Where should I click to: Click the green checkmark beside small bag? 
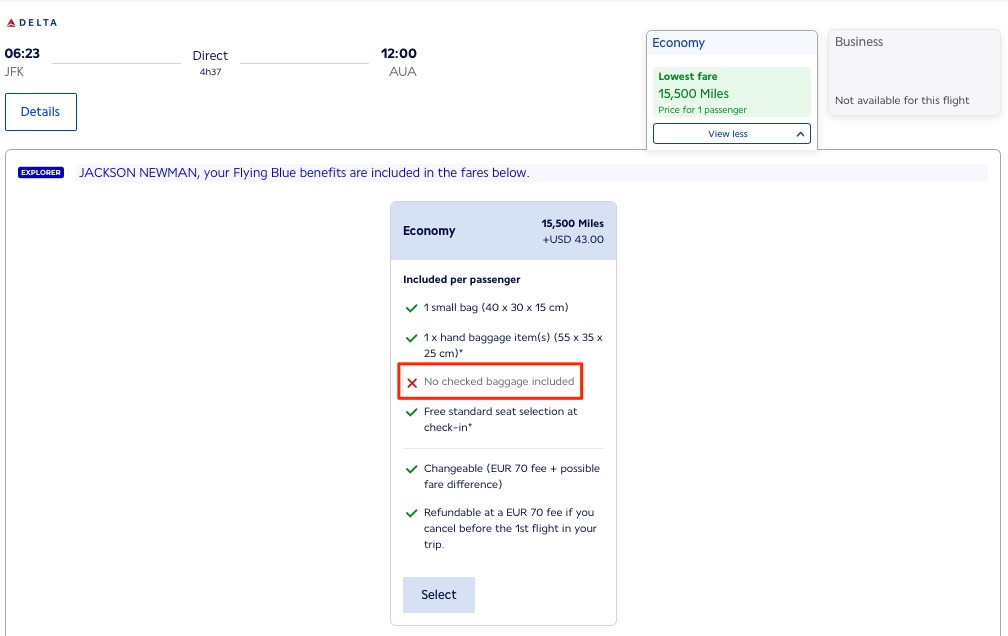(411, 308)
